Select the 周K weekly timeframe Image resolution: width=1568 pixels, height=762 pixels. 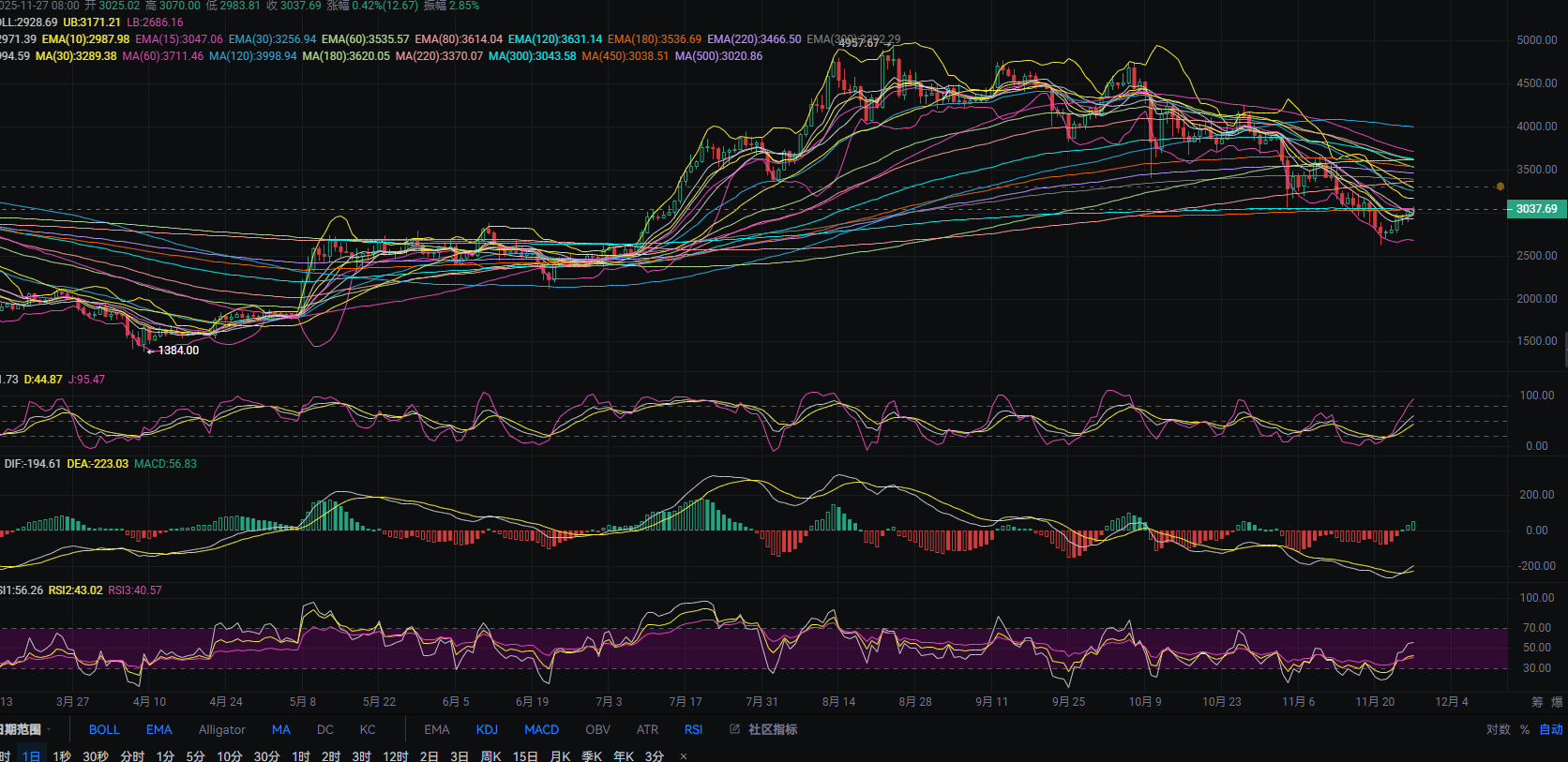point(490,756)
